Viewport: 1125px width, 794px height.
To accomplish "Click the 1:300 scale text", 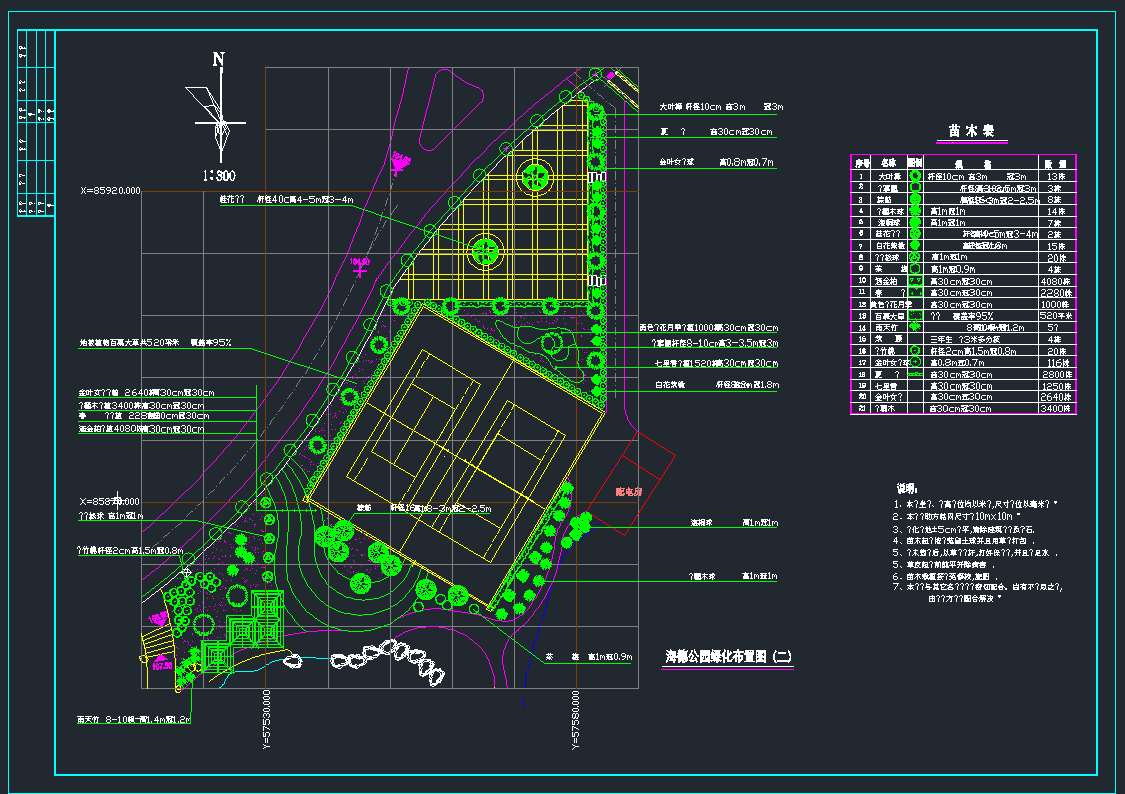I will (218, 175).
